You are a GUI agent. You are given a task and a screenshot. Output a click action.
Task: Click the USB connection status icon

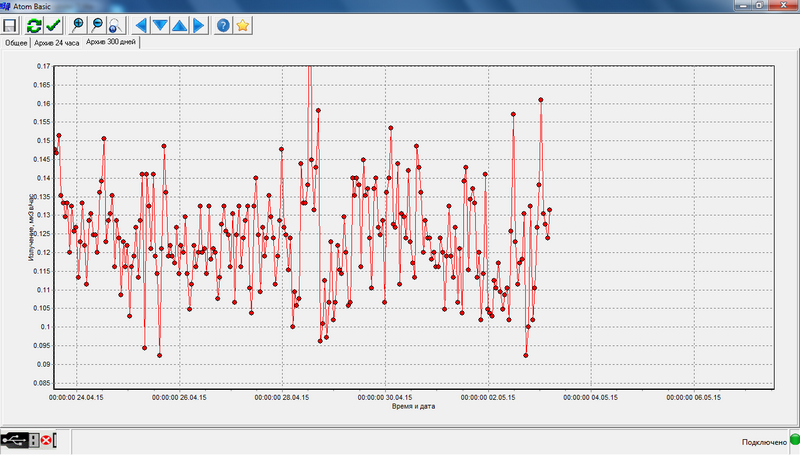14,440
